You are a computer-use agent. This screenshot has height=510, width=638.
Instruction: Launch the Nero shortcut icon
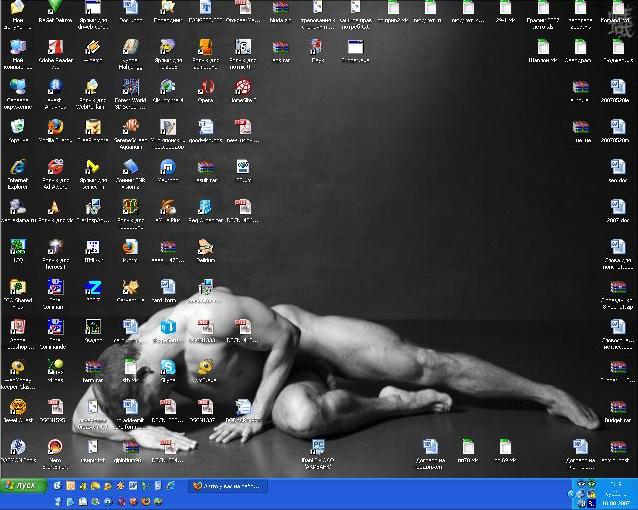pyautogui.click(x=56, y=447)
